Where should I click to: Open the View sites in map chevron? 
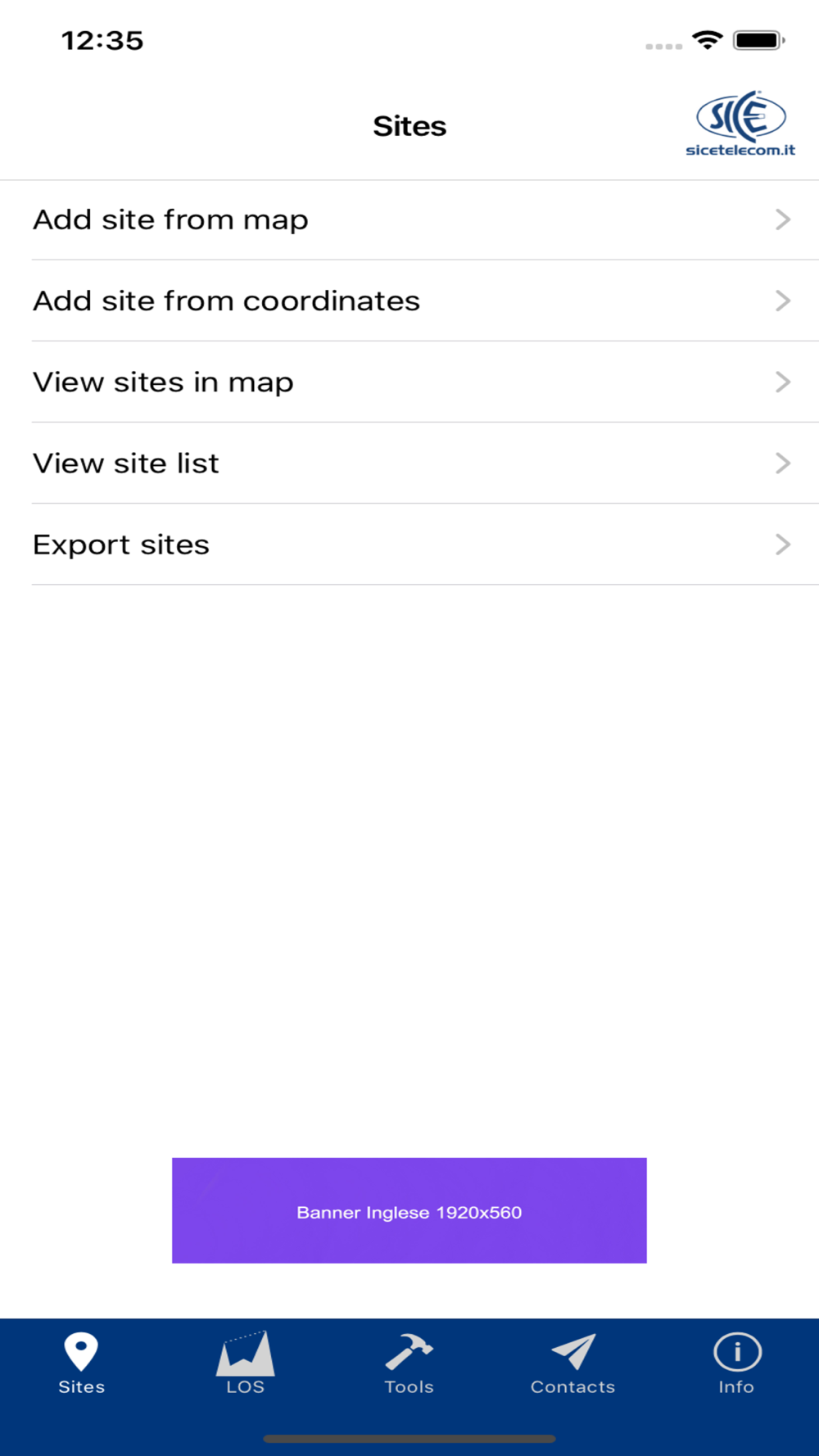pyautogui.click(x=783, y=382)
